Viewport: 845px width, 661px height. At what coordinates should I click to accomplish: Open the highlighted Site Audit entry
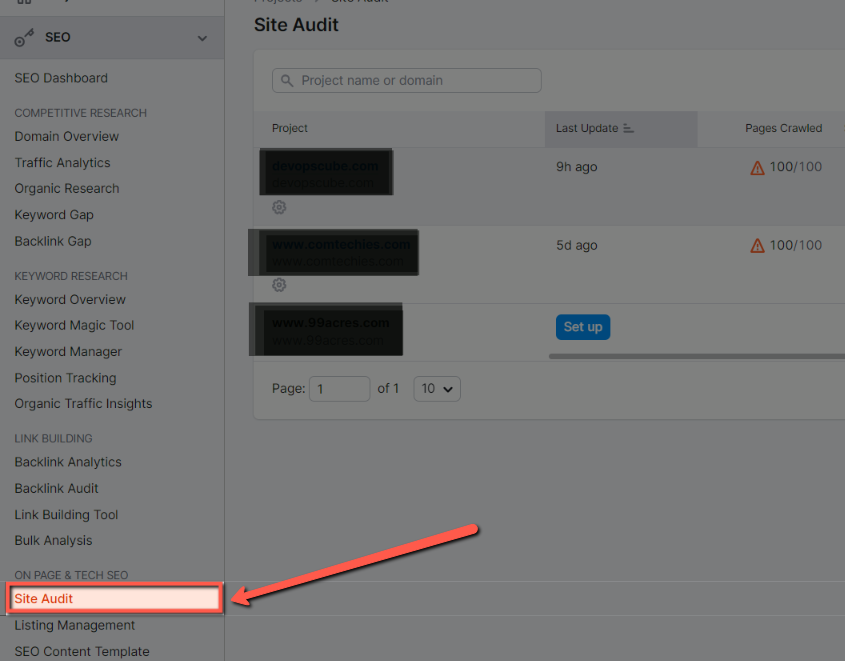click(43, 599)
